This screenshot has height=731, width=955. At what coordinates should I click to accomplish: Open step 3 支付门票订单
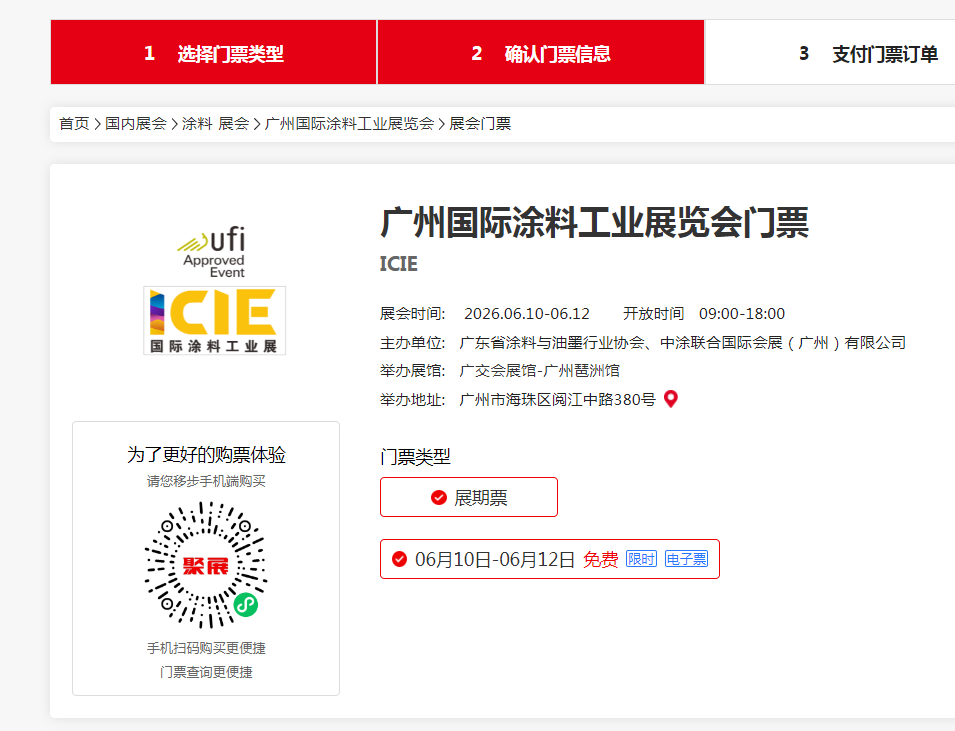point(868,54)
